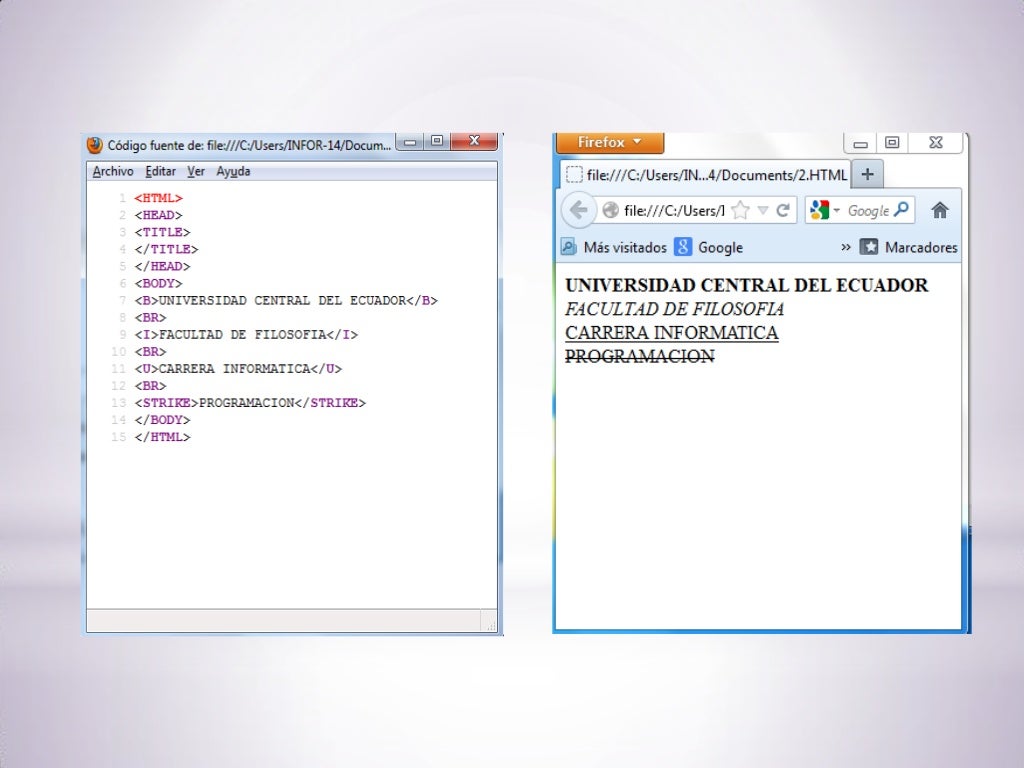Open a new tab with plus button
Screen dimensions: 1024x768
pos(867,174)
